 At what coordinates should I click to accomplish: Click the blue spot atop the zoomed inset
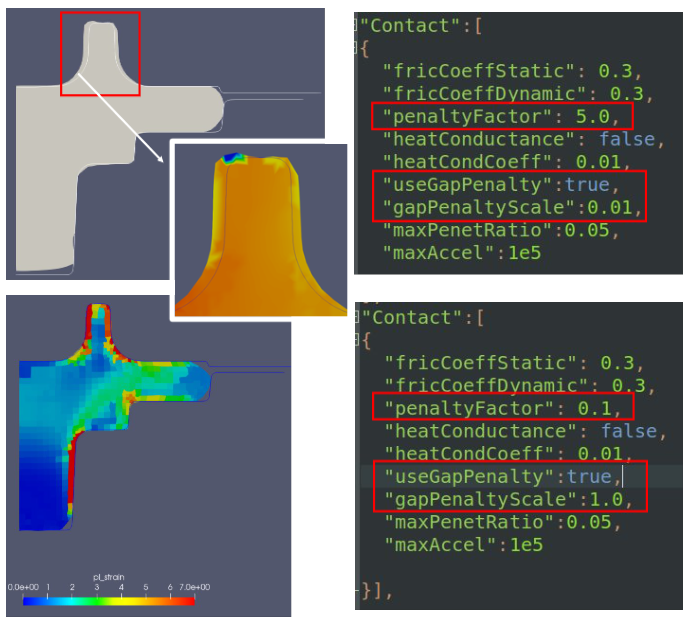(232, 157)
